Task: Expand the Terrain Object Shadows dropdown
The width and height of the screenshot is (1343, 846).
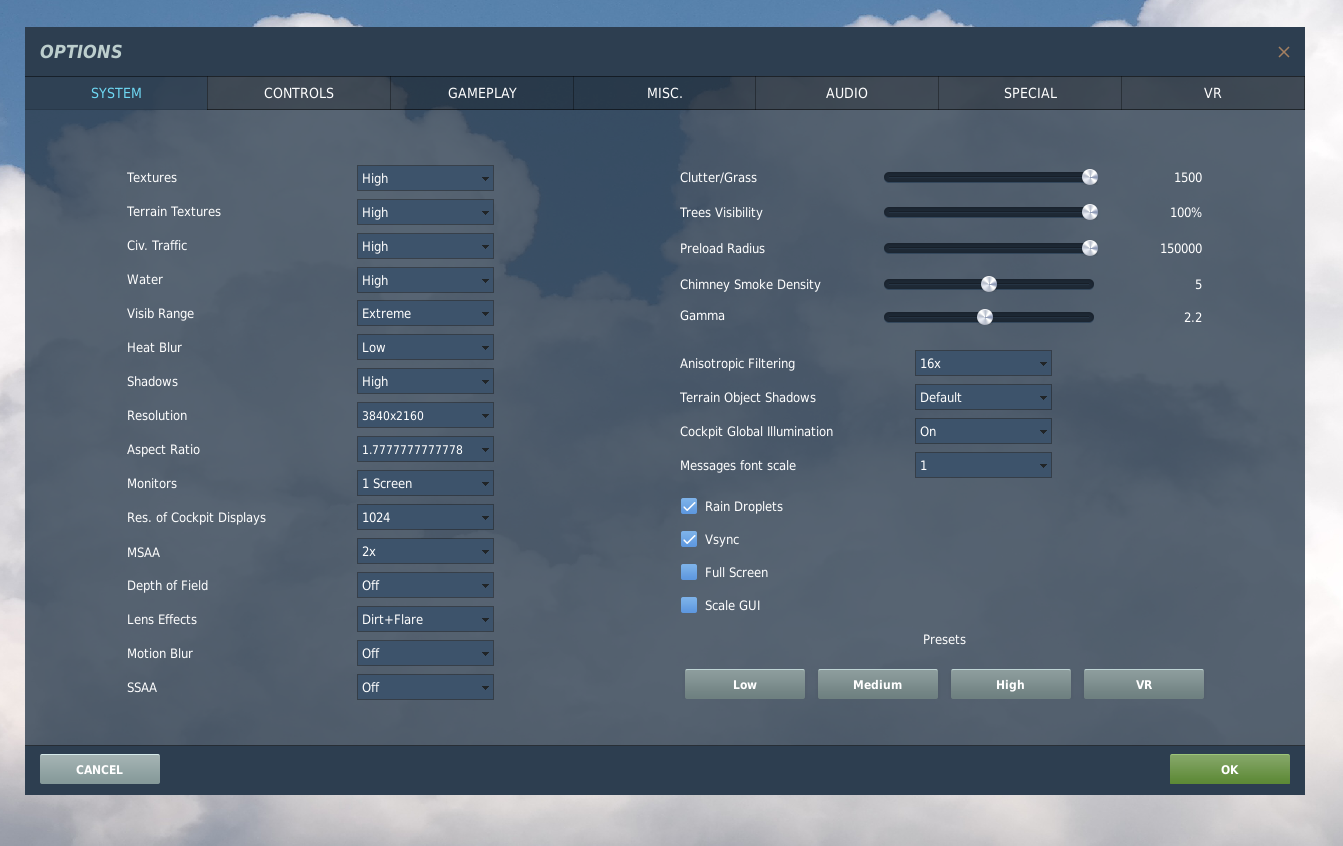Action: pyautogui.click(x=983, y=397)
